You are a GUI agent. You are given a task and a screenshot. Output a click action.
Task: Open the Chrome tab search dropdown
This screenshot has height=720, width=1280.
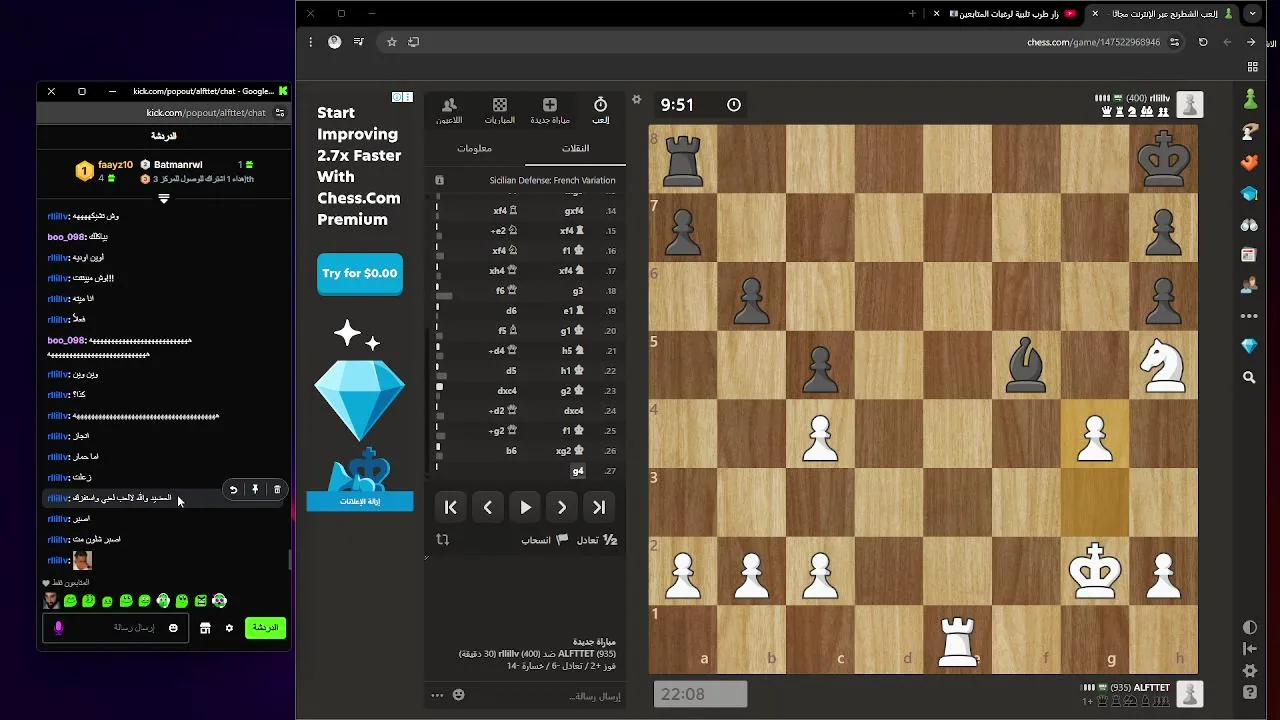pyautogui.click(x=1252, y=14)
